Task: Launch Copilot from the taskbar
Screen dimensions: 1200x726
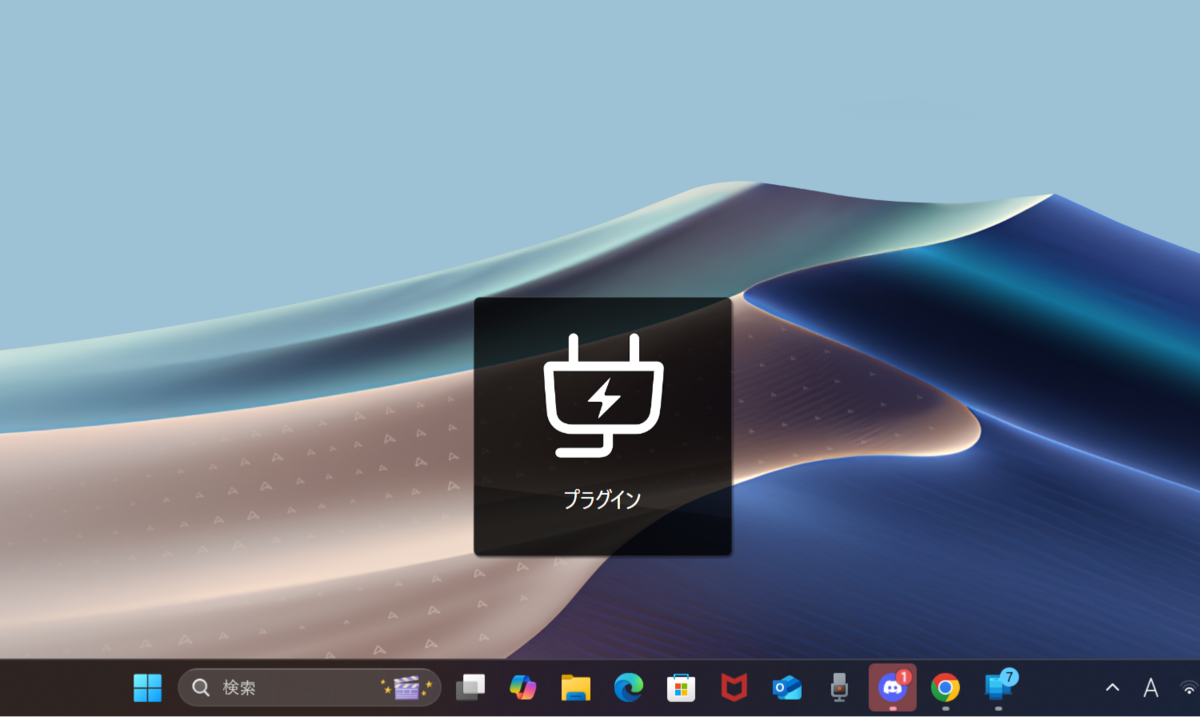Action: pyautogui.click(x=523, y=688)
